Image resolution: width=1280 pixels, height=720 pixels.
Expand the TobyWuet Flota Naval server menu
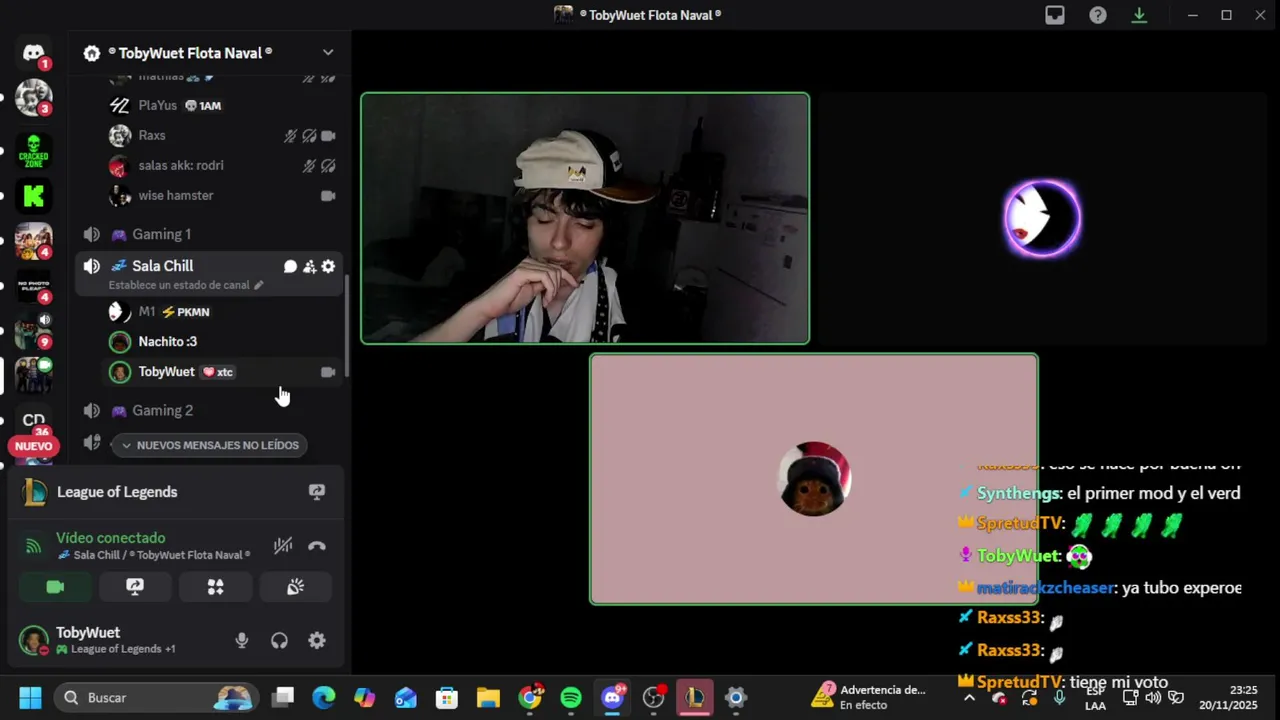click(328, 53)
